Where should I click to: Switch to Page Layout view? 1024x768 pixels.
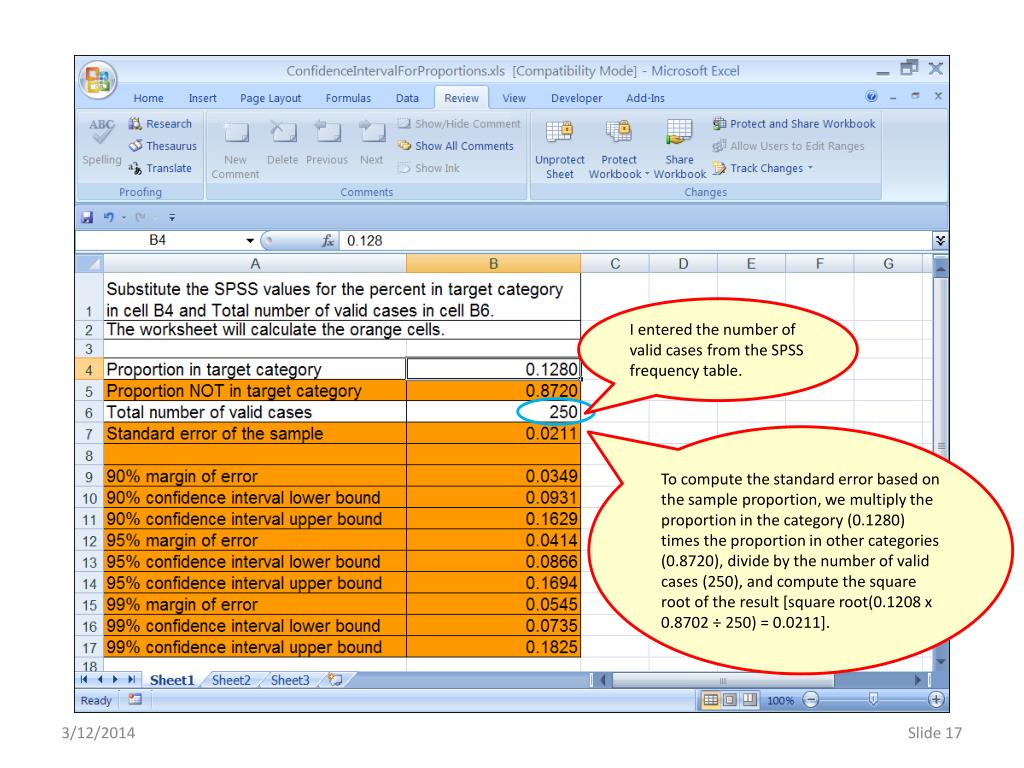pos(730,700)
